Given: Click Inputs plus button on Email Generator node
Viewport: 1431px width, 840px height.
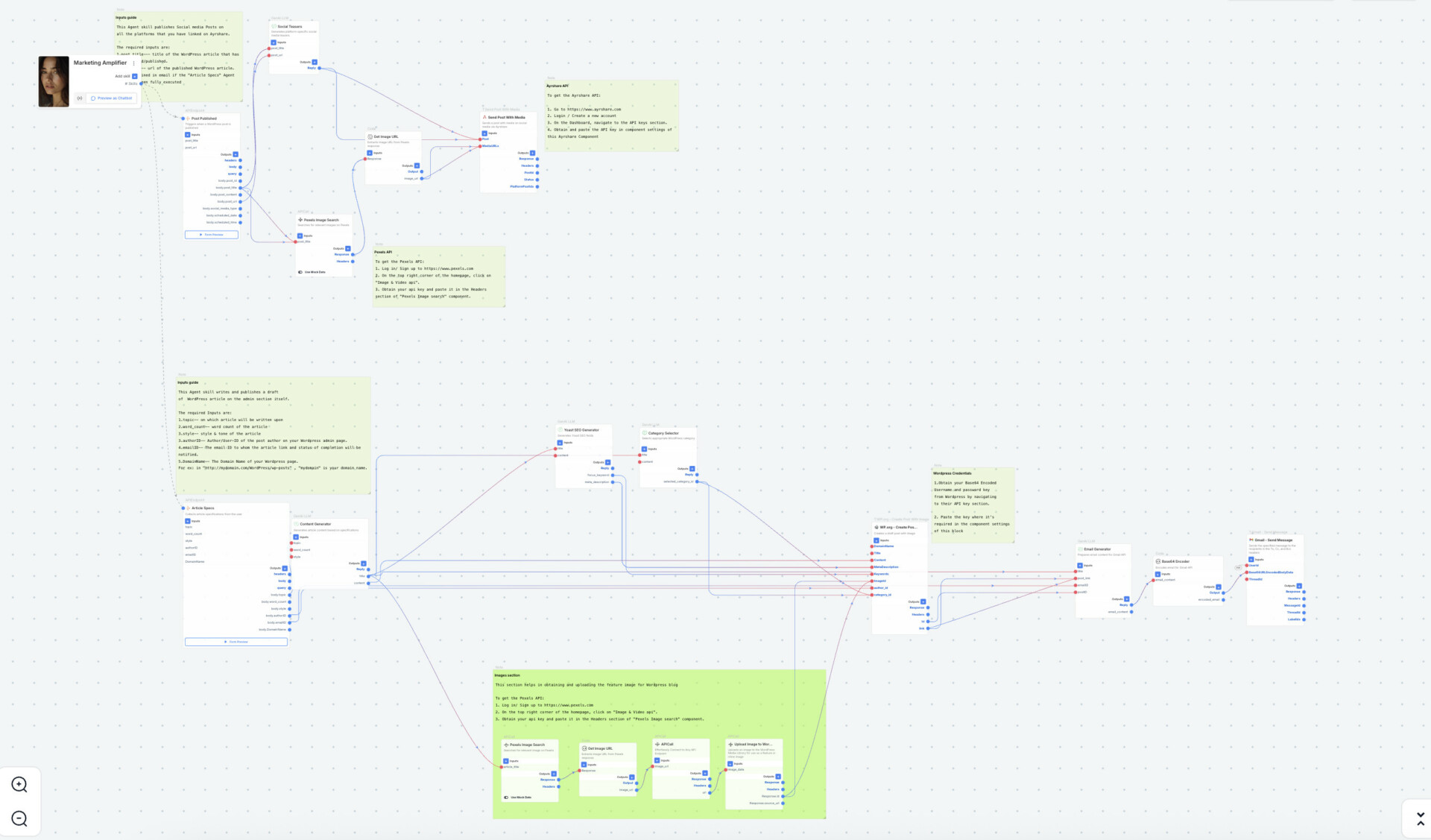Looking at the screenshot, I should pyautogui.click(x=1080, y=565).
